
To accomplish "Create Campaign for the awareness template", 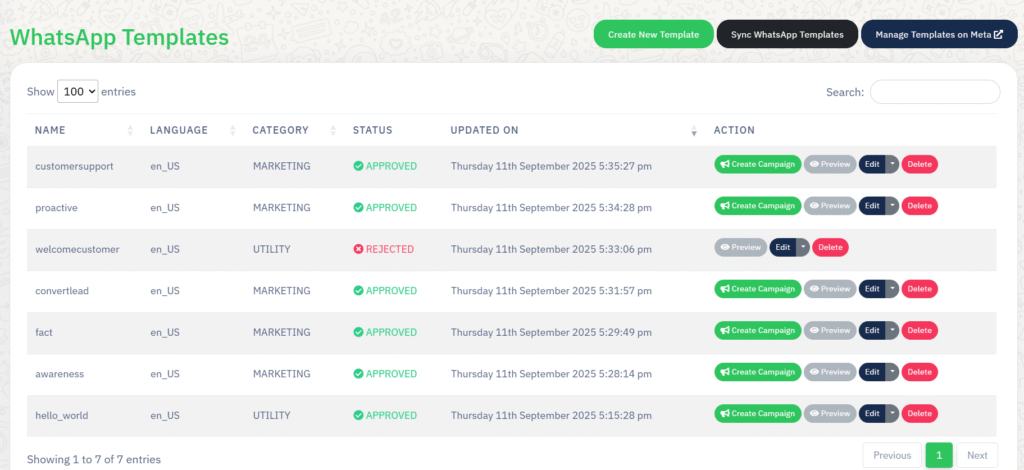I will (x=758, y=372).
